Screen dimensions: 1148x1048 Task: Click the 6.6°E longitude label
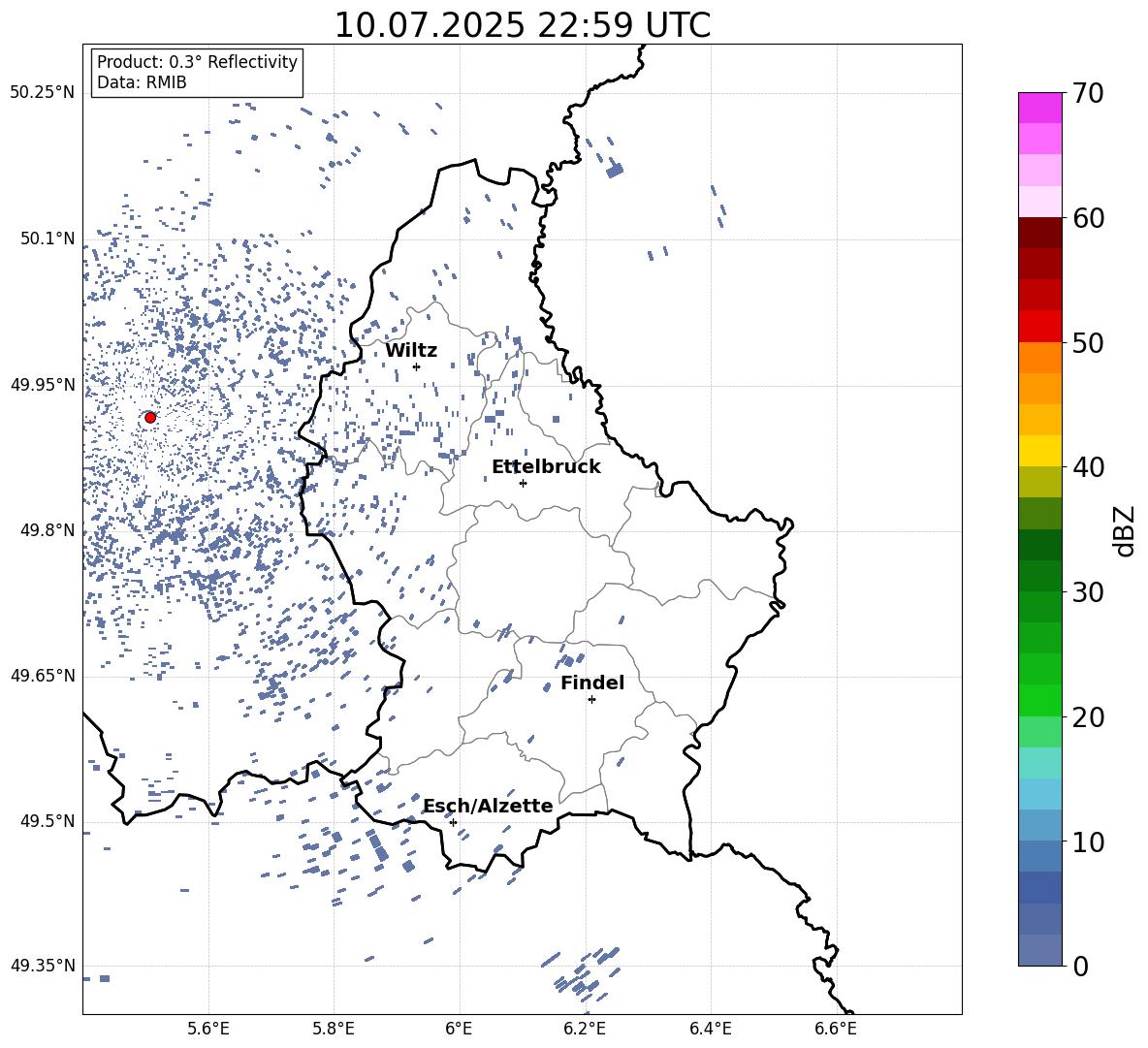coord(836,1029)
